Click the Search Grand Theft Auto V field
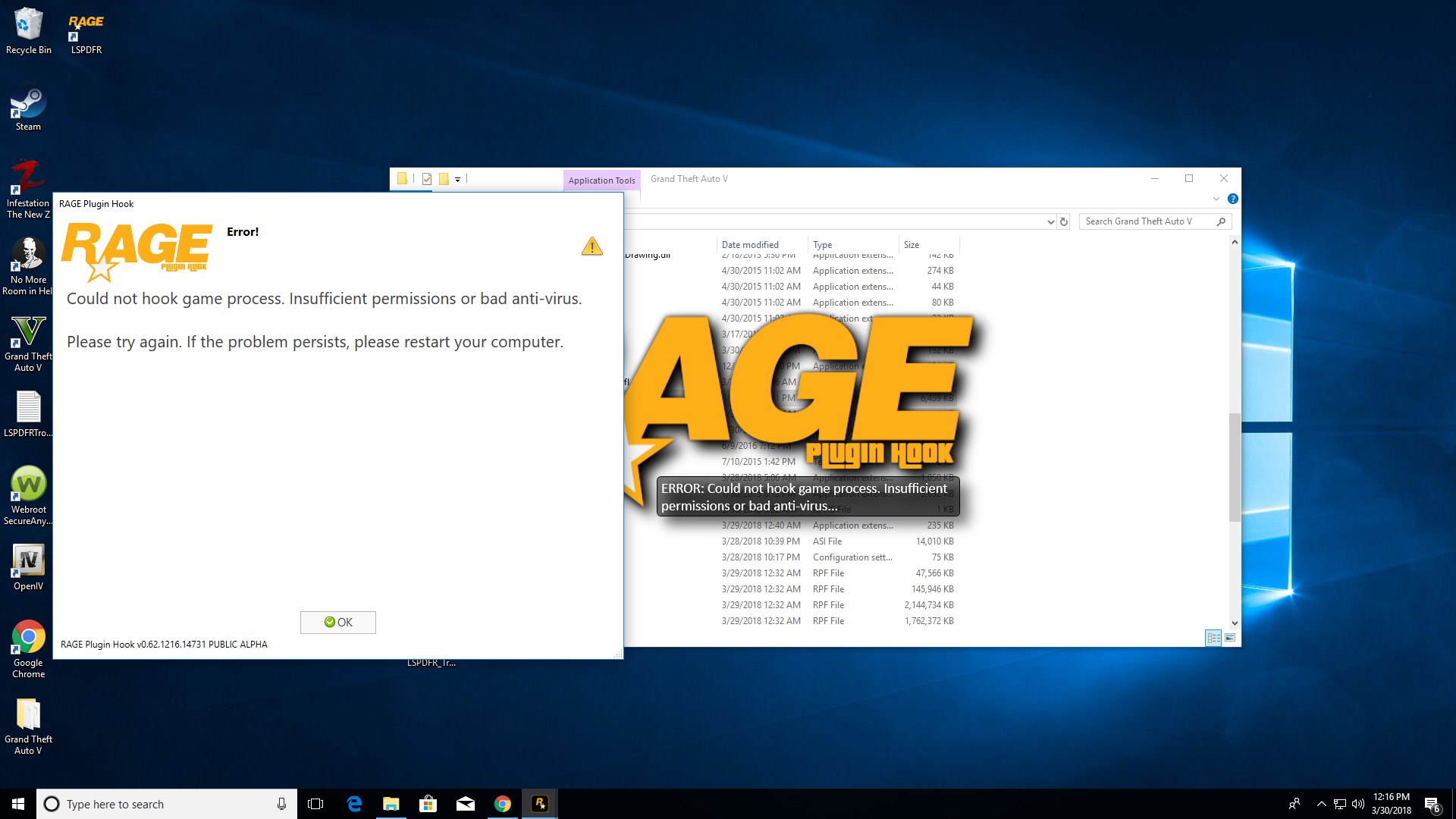The height and width of the screenshot is (819, 1456). click(x=1145, y=221)
